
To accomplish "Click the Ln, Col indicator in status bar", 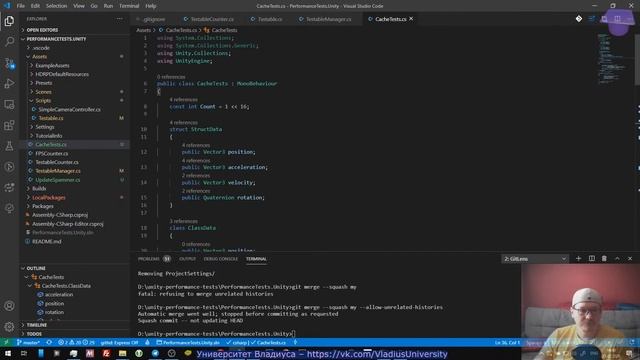I will click(x=507, y=342).
